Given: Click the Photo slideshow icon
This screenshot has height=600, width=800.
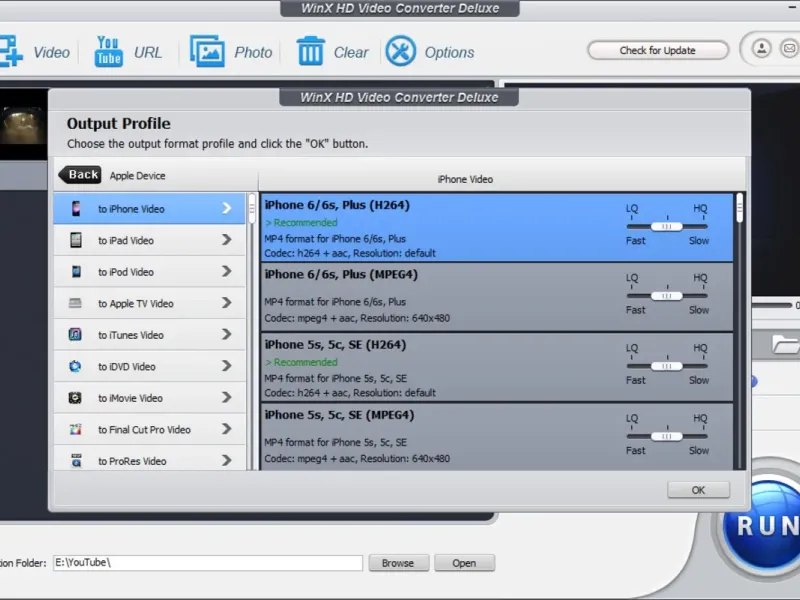Looking at the screenshot, I should pos(207,51).
